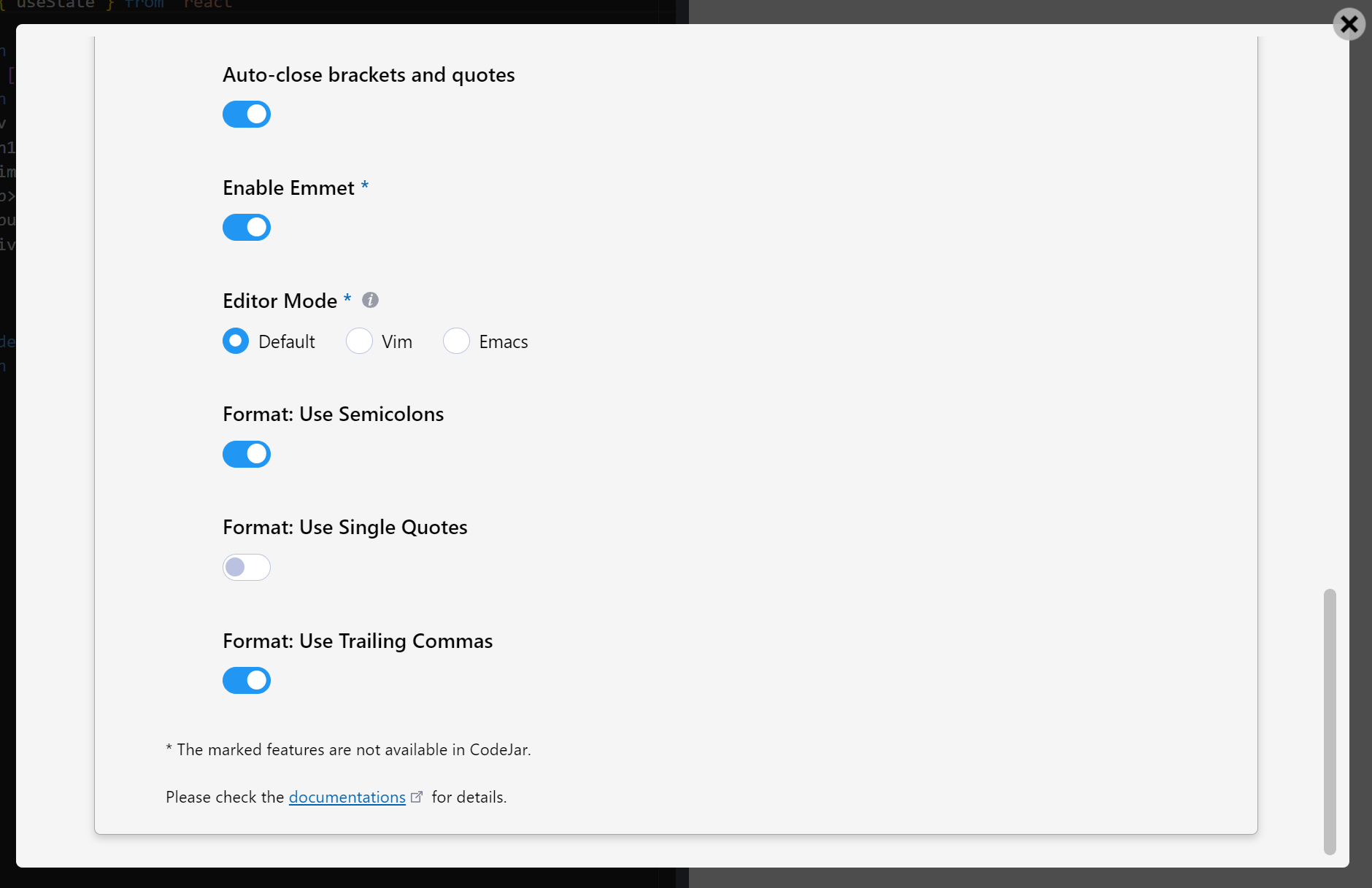The image size is (1372, 888).
Task: Disable Format: Use Semicolons
Action: 247,454
